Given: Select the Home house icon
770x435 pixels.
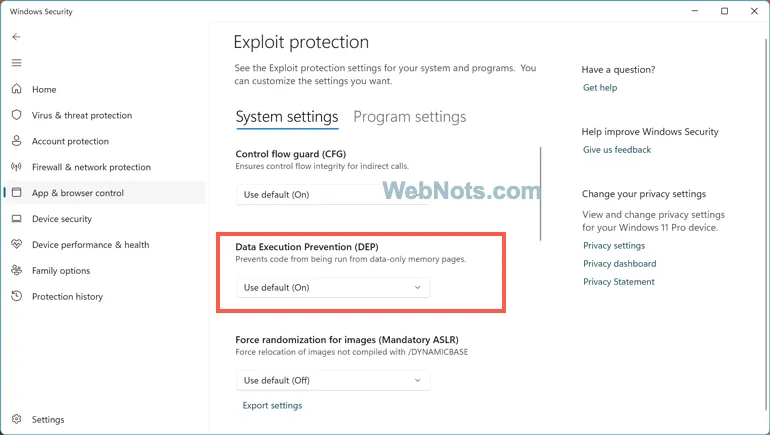Looking at the screenshot, I should (x=16, y=89).
